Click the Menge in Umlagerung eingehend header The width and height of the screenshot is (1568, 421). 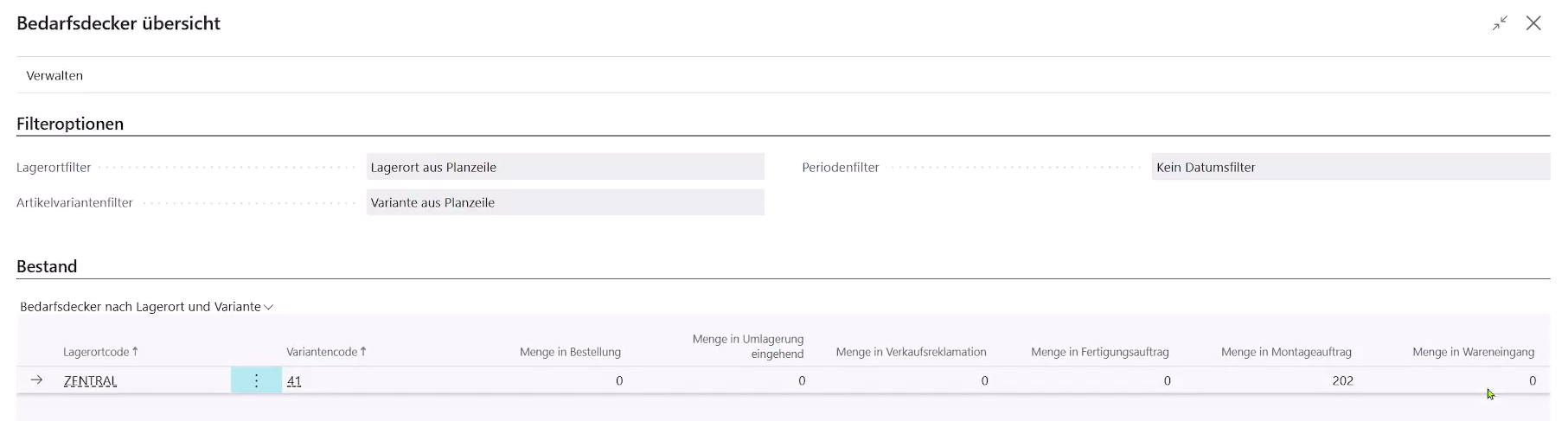pos(748,346)
